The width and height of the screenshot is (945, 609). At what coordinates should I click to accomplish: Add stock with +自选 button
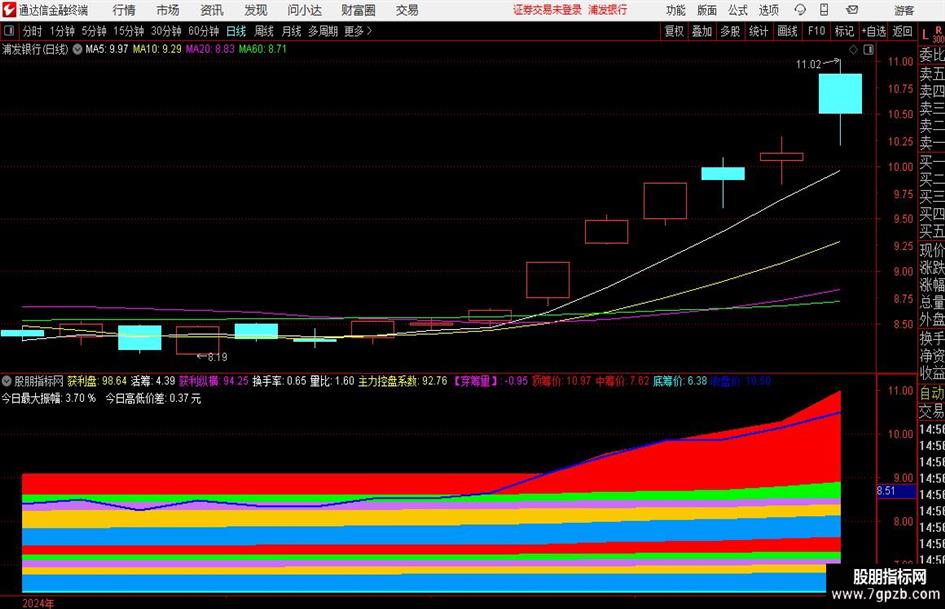tap(874, 31)
